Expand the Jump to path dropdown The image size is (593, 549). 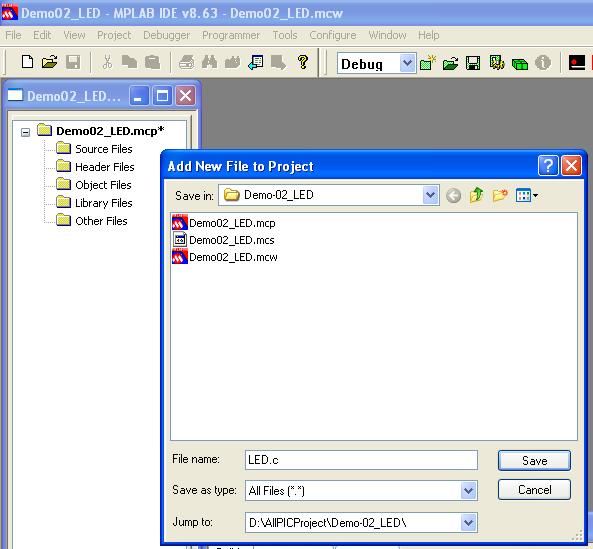pyautogui.click(x=468, y=523)
